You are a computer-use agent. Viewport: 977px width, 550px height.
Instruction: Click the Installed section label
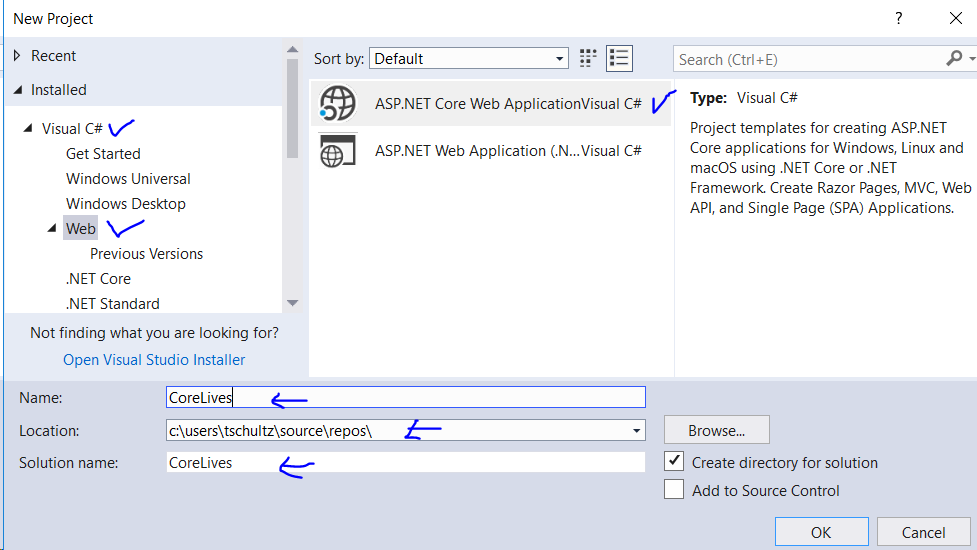coord(59,90)
